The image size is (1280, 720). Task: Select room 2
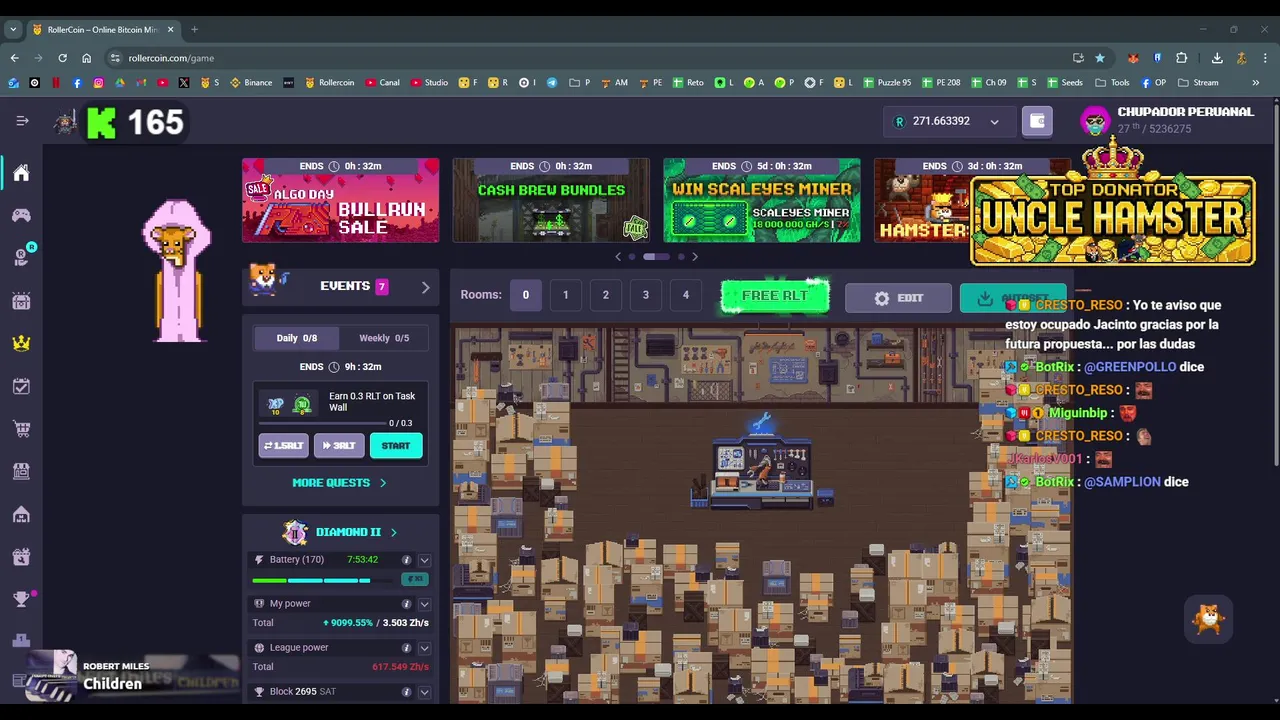coord(606,295)
